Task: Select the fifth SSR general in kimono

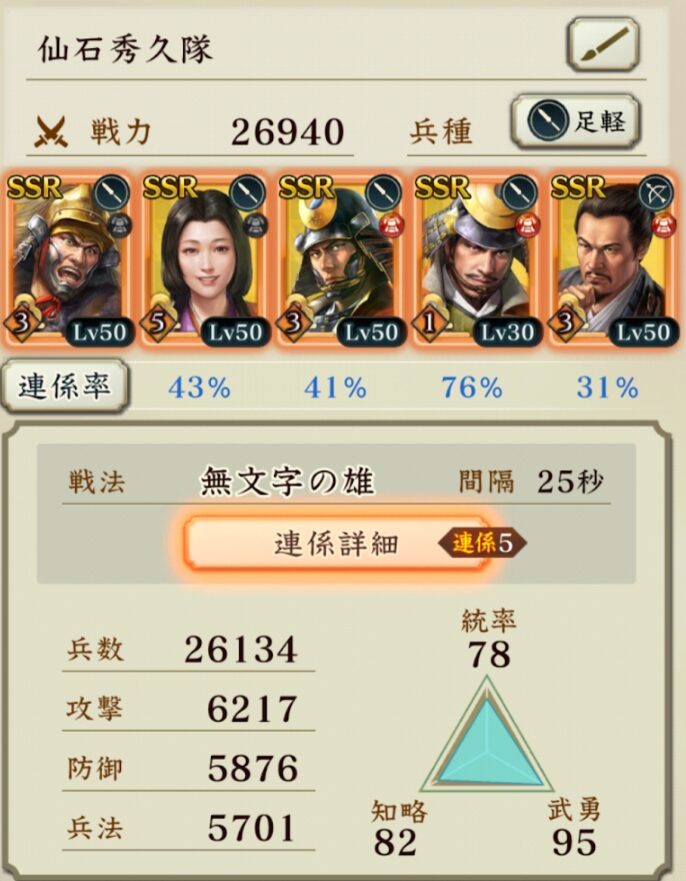Action: 612,260
